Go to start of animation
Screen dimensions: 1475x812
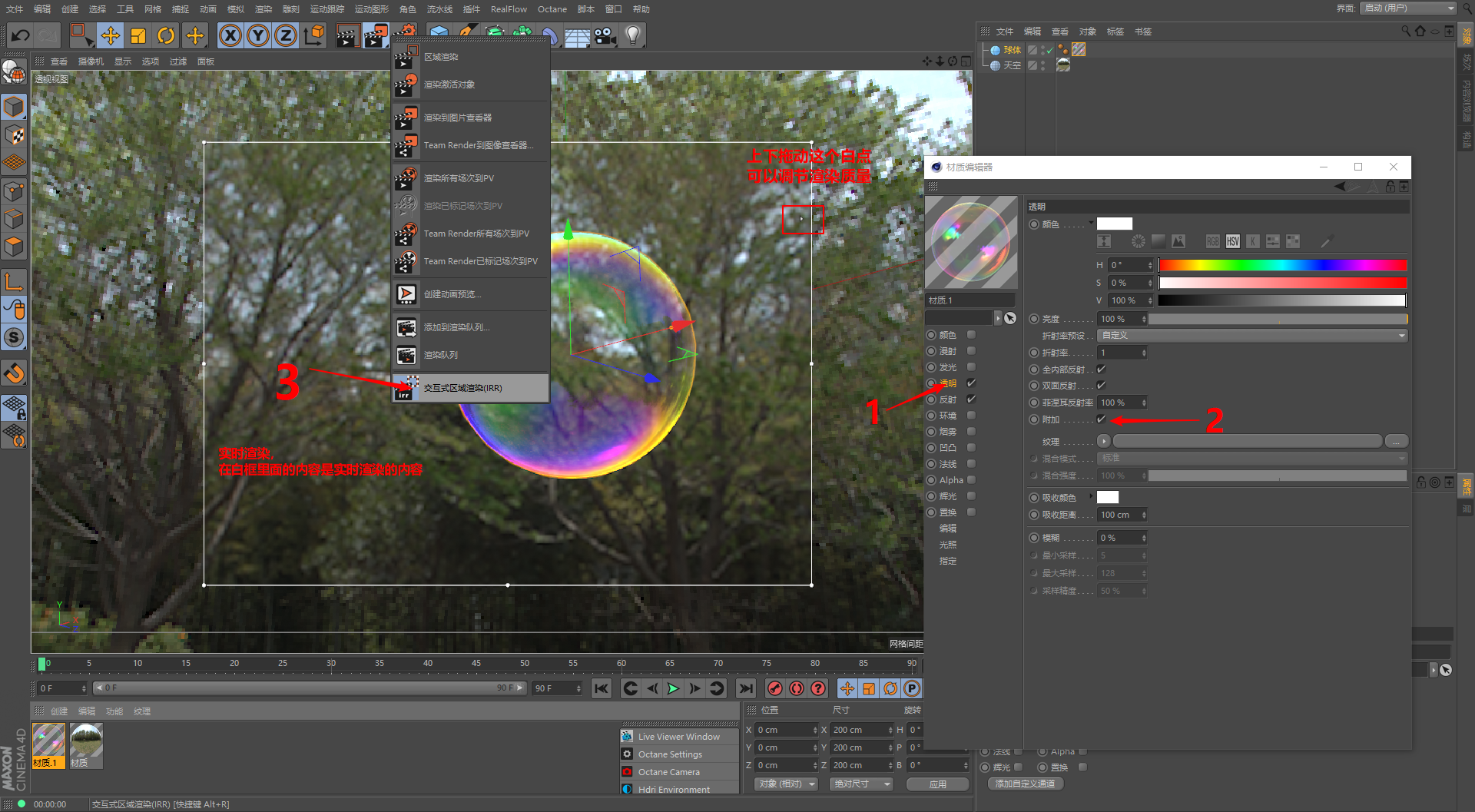pyautogui.click(x=602, y=688)
